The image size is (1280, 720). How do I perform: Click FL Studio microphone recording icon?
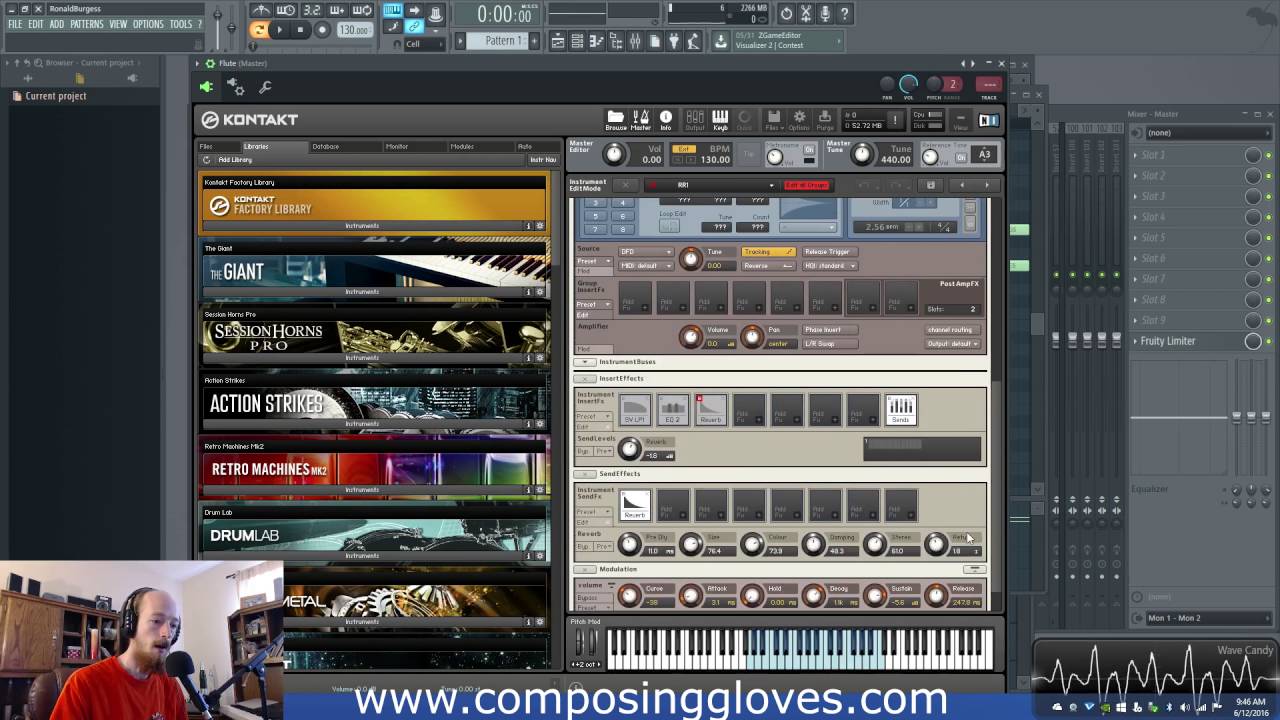pyautogui.click(x=825, y=14)
